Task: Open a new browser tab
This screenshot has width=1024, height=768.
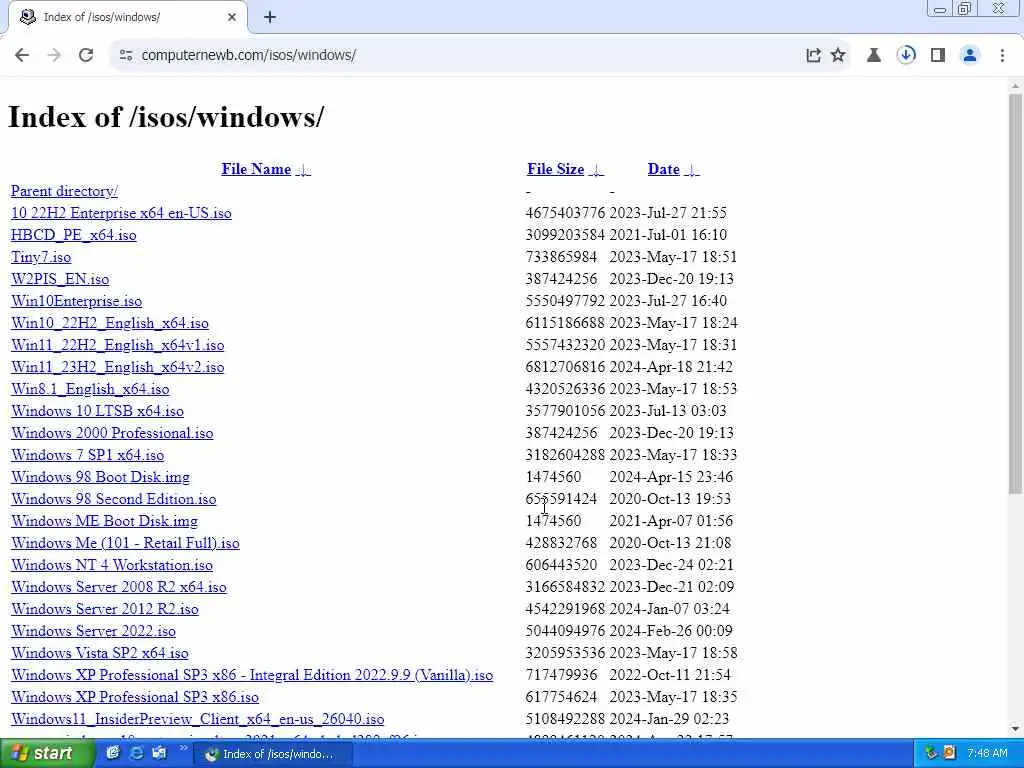Action: point(270,18)
